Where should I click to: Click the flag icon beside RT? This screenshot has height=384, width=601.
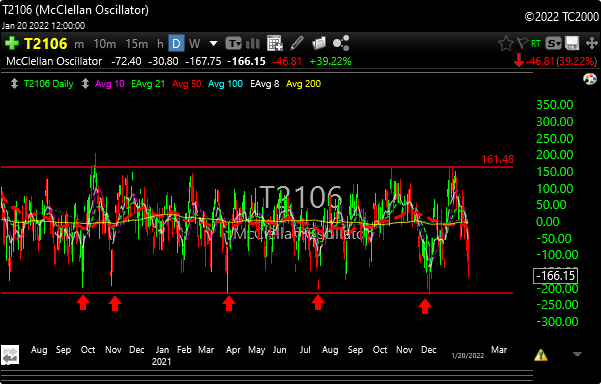(x=522, y=43)
